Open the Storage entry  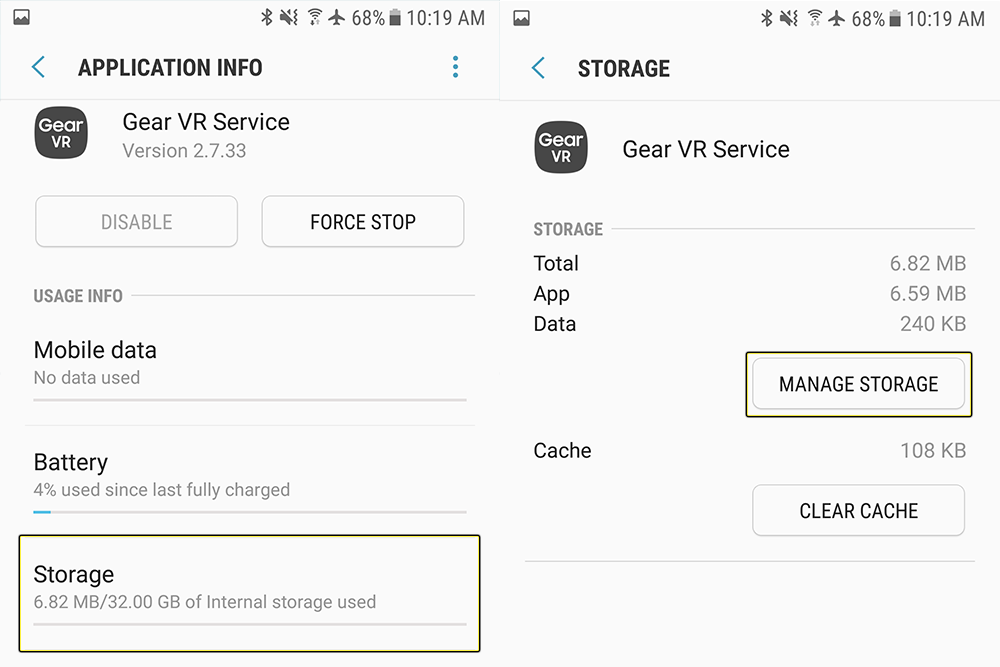pyautogui.click(x=249, y=593)
